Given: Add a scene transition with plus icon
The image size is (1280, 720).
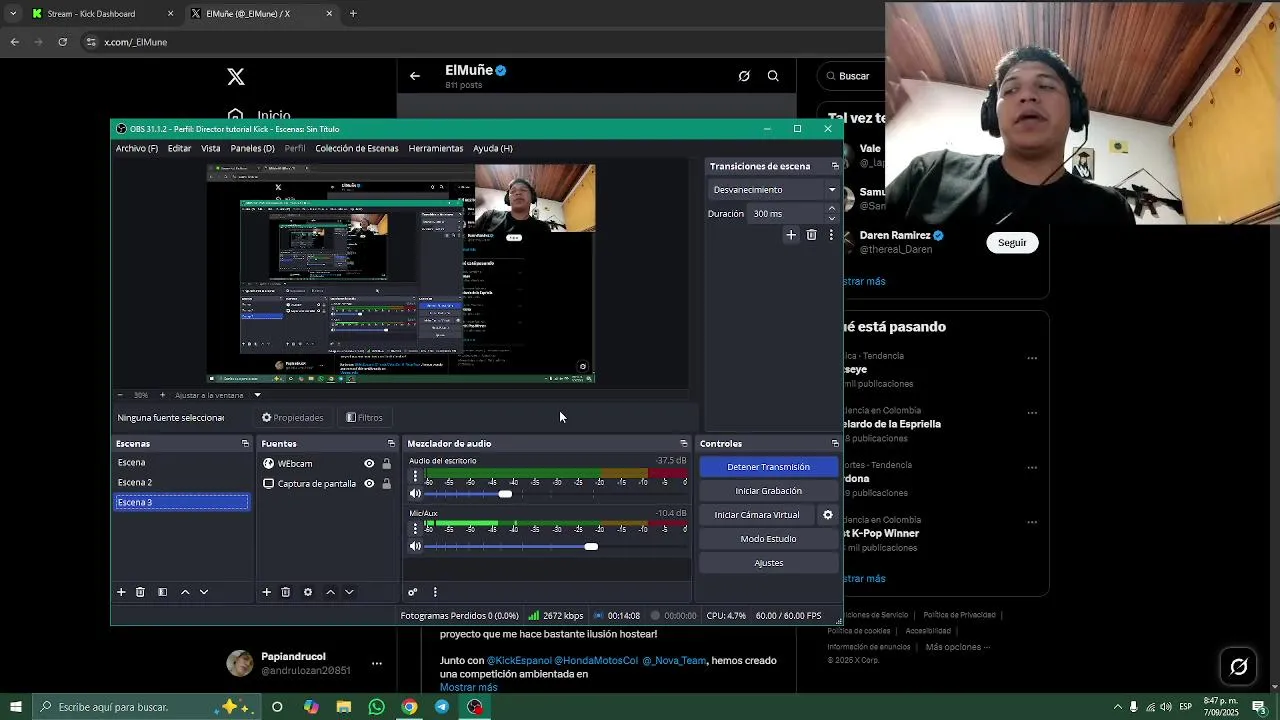Looking at the screenshot, I should [x=791, y=235].
